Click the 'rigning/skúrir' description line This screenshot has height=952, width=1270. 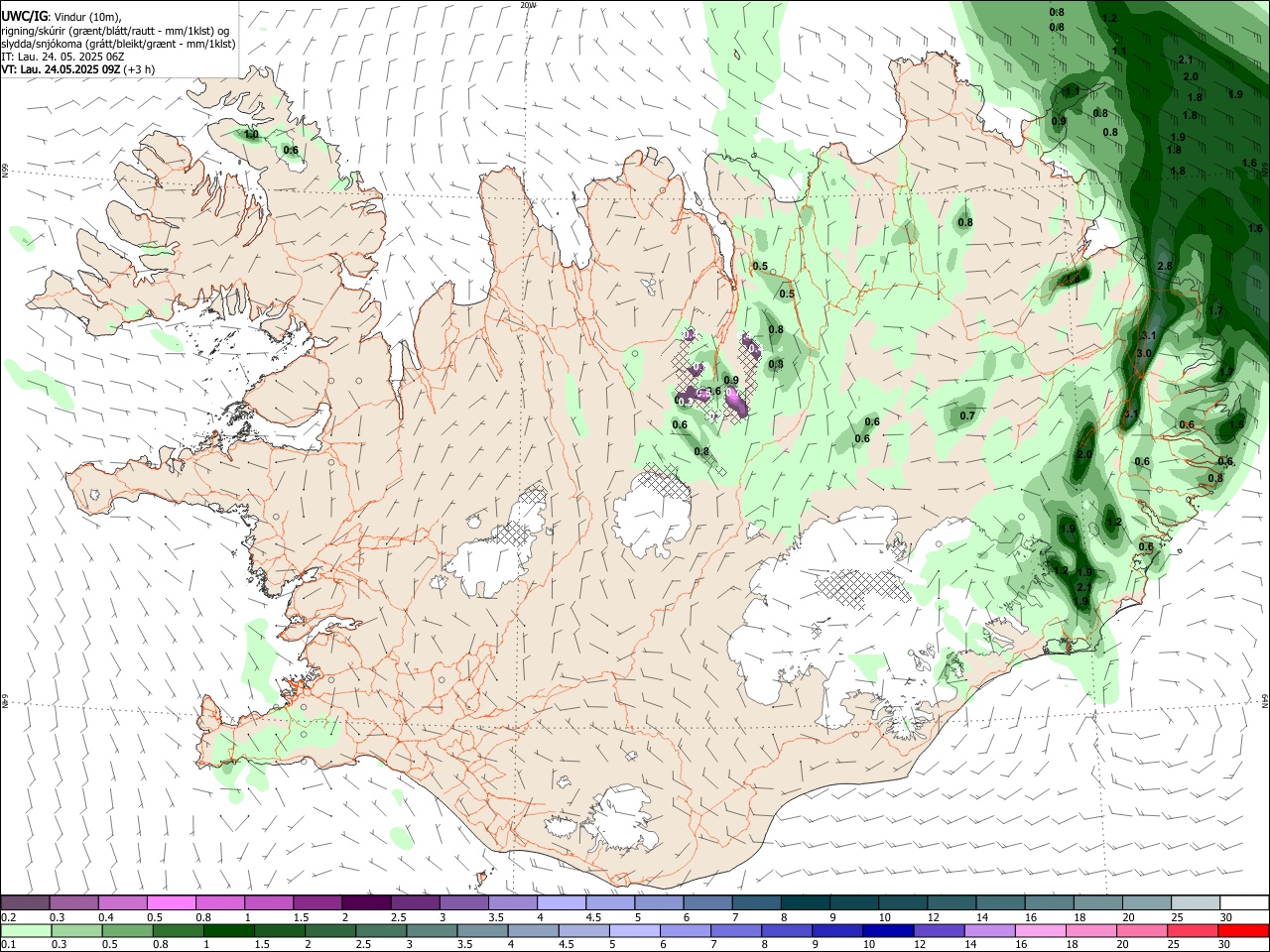[116, 31]
